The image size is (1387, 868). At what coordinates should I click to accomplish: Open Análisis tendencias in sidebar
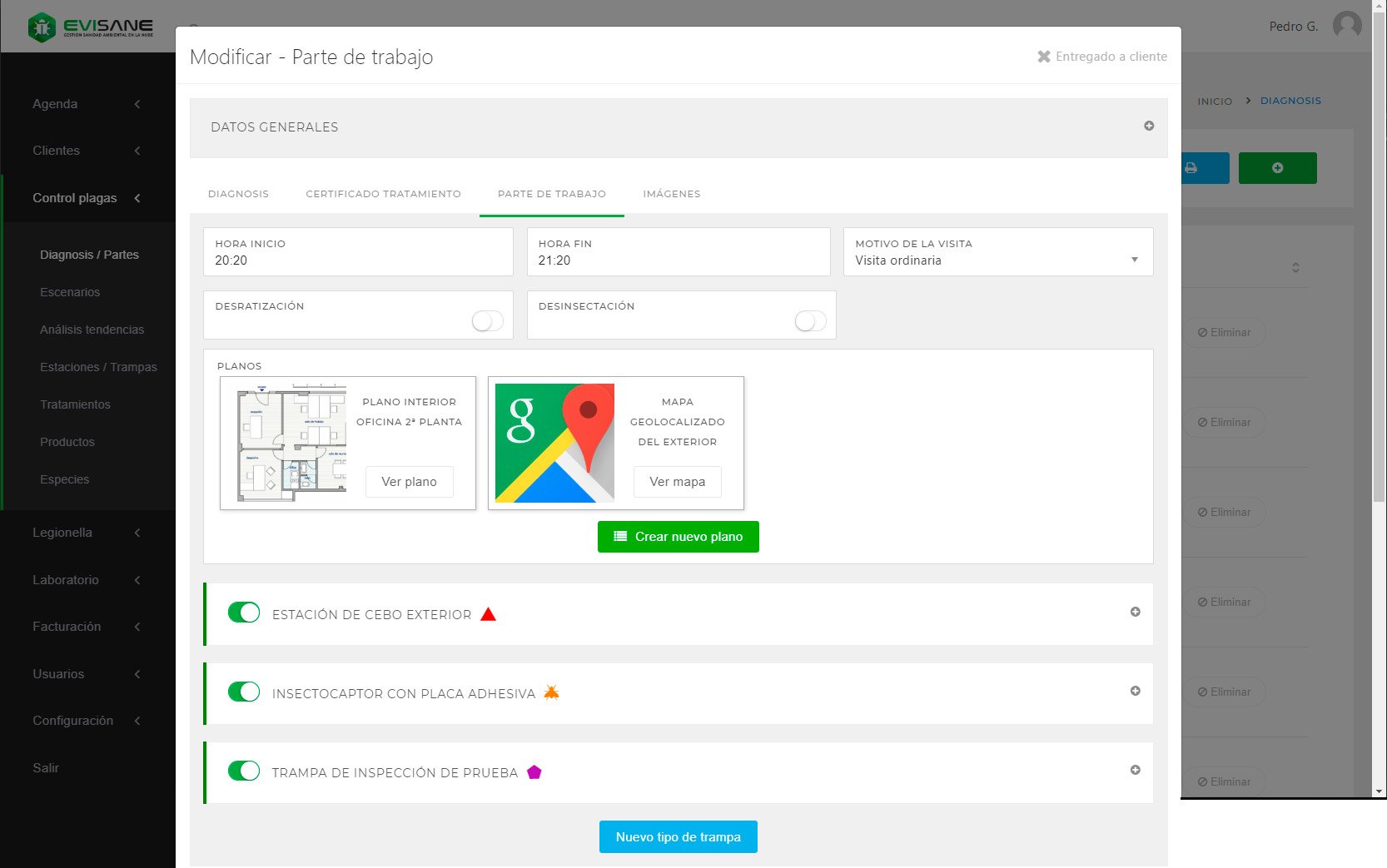pos(92,330)
